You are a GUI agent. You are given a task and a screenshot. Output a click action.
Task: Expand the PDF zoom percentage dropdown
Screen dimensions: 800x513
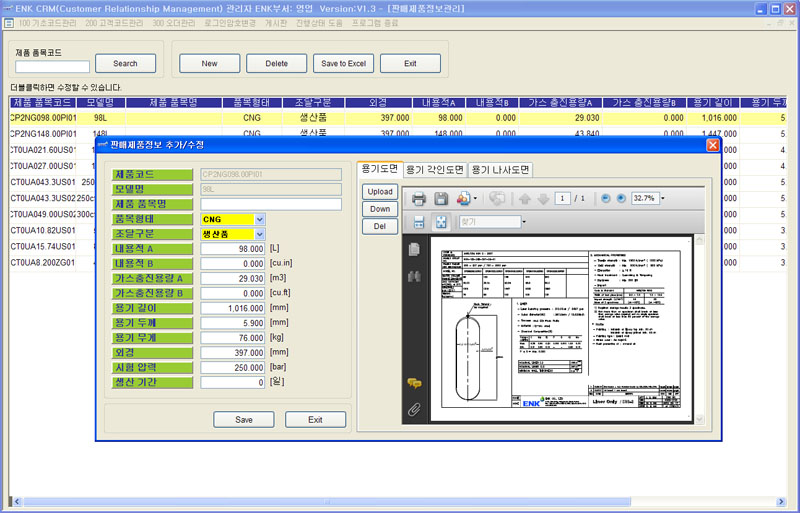click(x=663, y=199)
